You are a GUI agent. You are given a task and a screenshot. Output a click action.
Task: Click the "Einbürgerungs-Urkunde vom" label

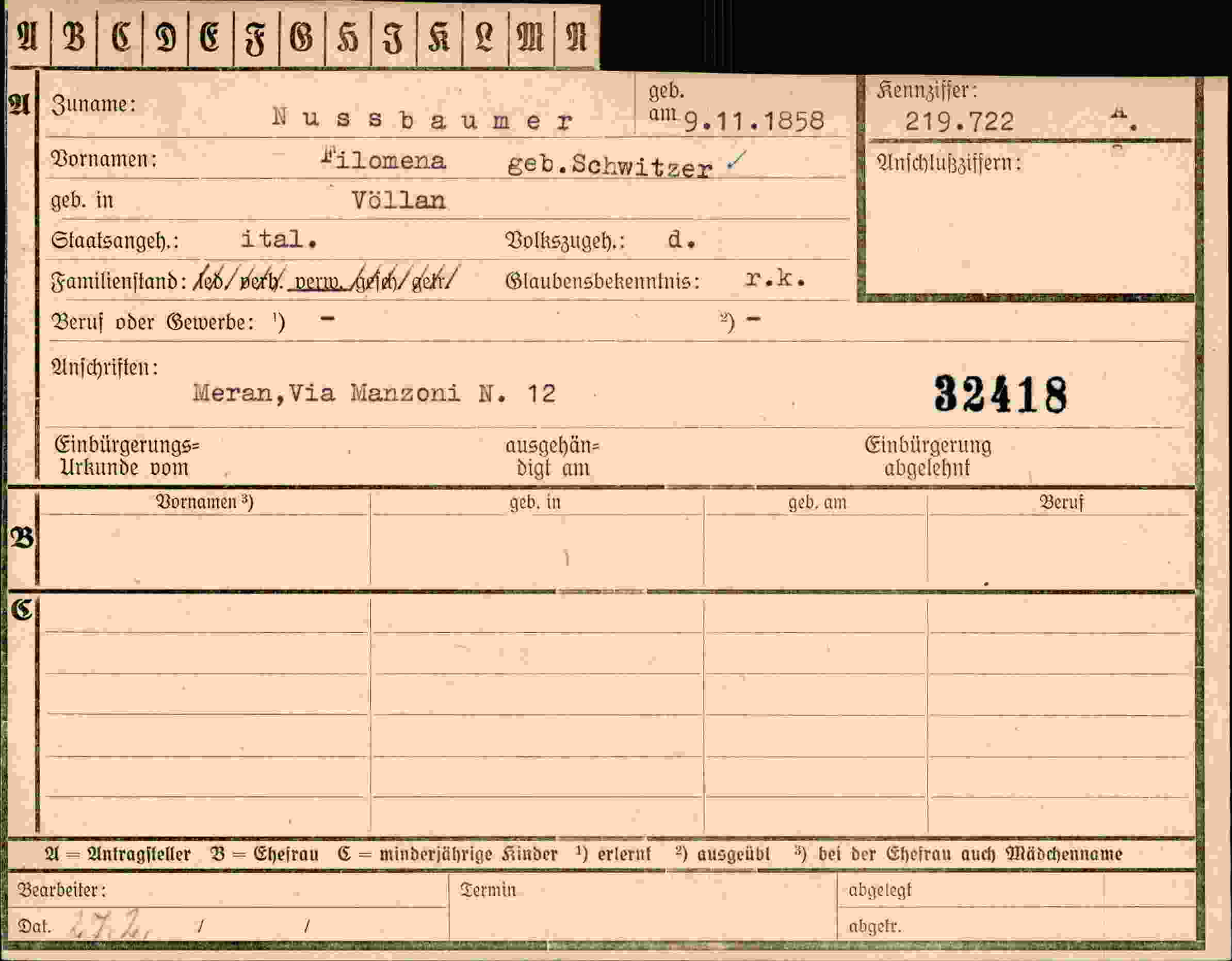(x=127, y=457)
